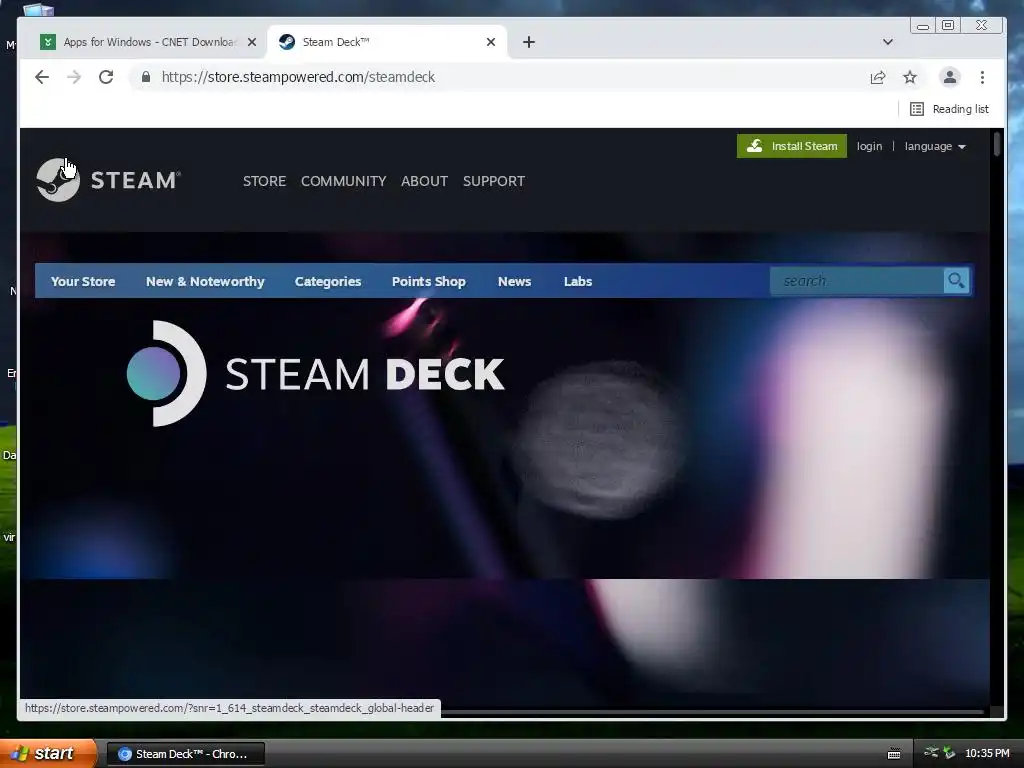Open the Chrome profile avatar icon
This screenshot has width=1024, height=768.
pos(950,77)
